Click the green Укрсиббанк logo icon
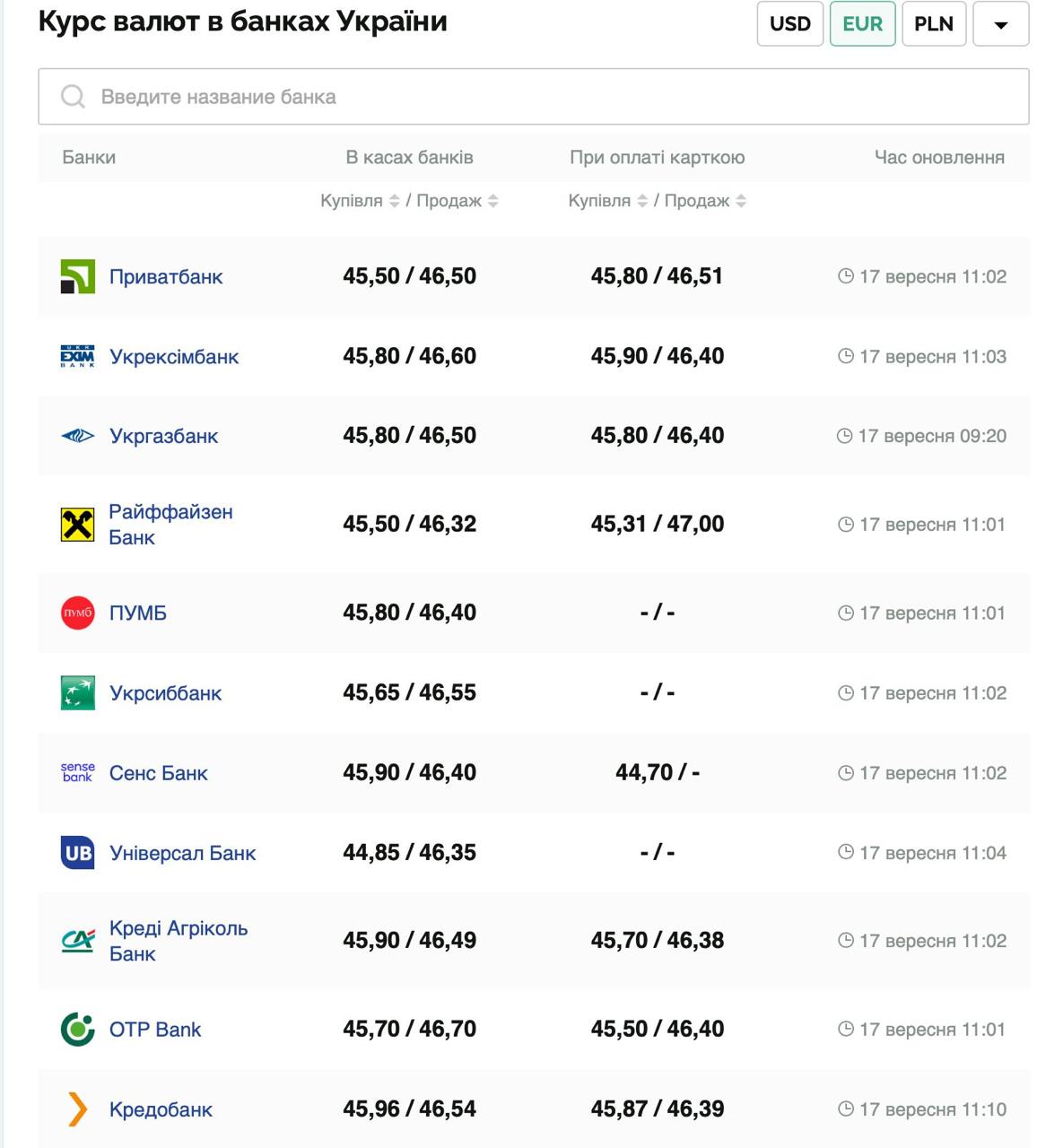The width and height of the screenshot is (1037, 1148). pyautogui.click(x=77, y=693)
